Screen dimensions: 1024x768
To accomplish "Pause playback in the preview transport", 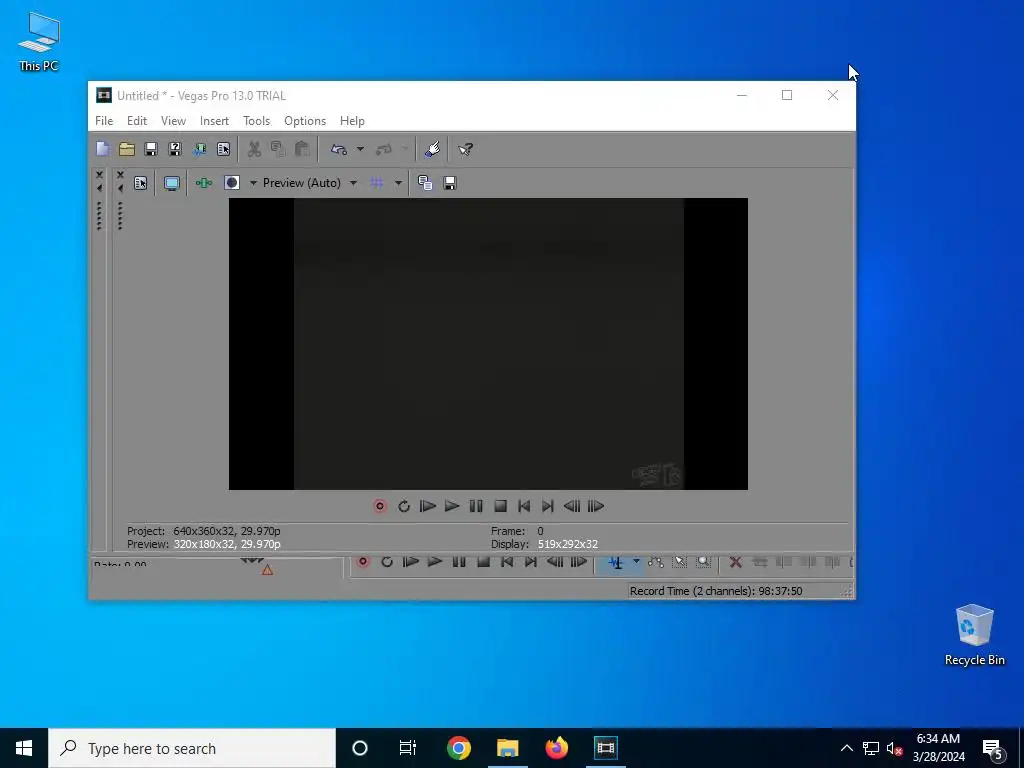I will tap(476, 506).
